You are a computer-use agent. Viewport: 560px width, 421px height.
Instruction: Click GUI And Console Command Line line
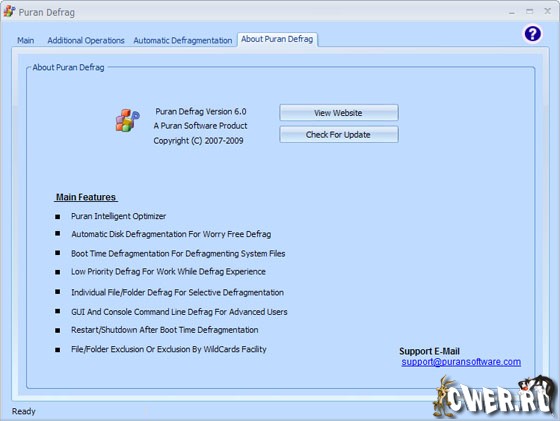(x=179, y=312)
